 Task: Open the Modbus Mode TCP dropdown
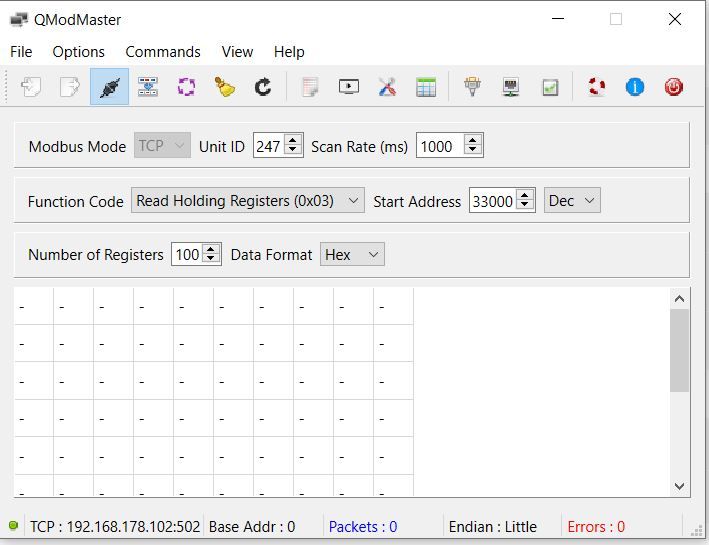click(162, 145)
